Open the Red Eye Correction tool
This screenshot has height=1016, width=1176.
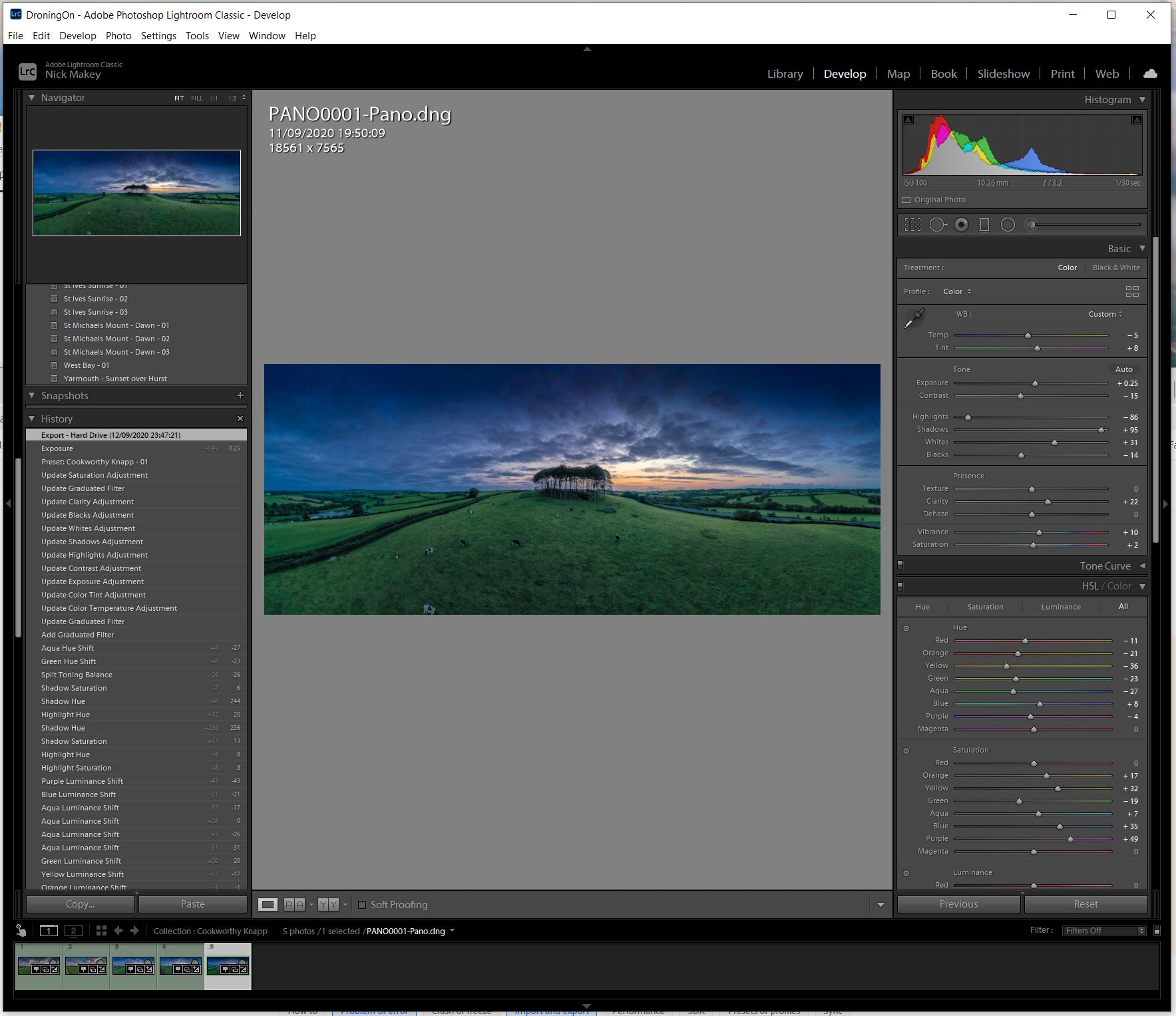[961, 224]
